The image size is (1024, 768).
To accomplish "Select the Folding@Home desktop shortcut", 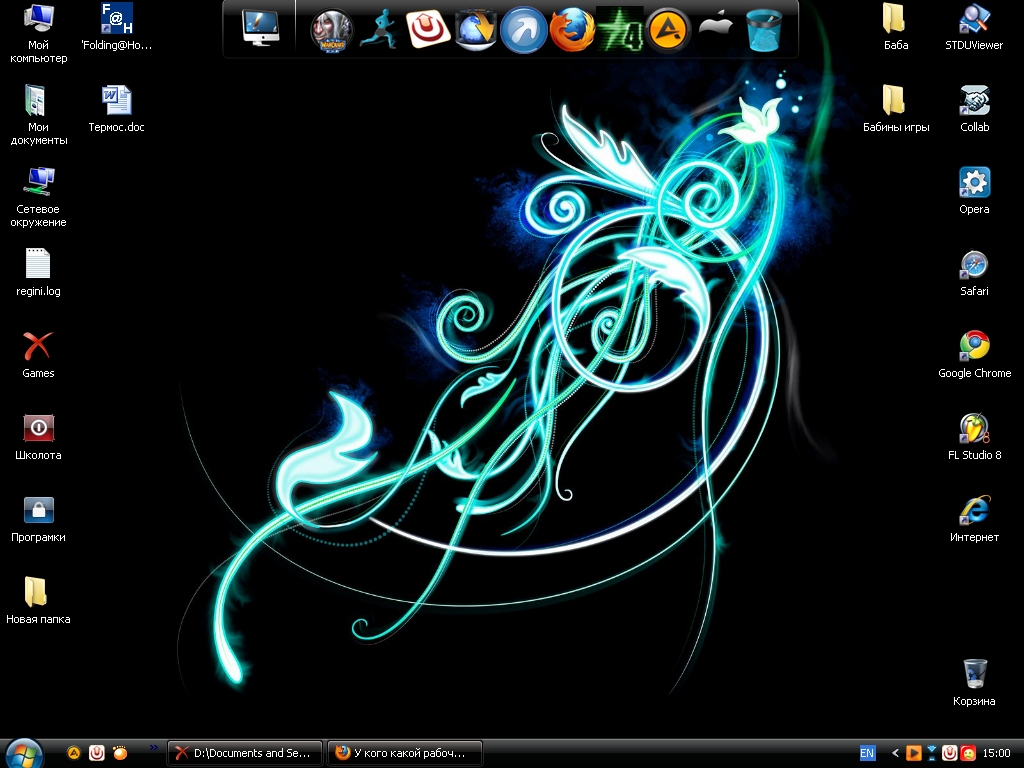I will coord(116,19).
